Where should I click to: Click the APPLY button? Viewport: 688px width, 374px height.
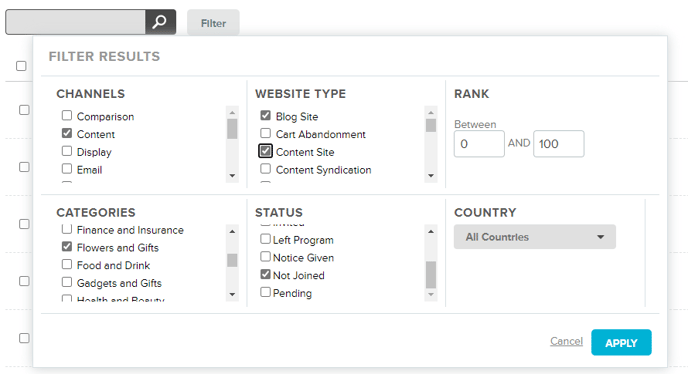[x=621, y=342]
